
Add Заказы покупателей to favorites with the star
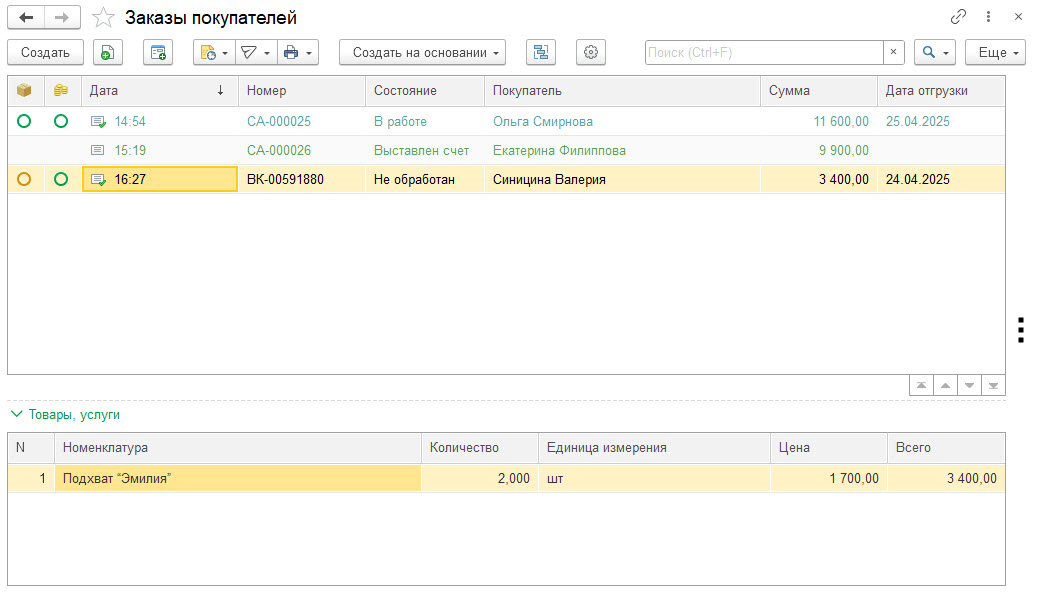tap(103, 18)
